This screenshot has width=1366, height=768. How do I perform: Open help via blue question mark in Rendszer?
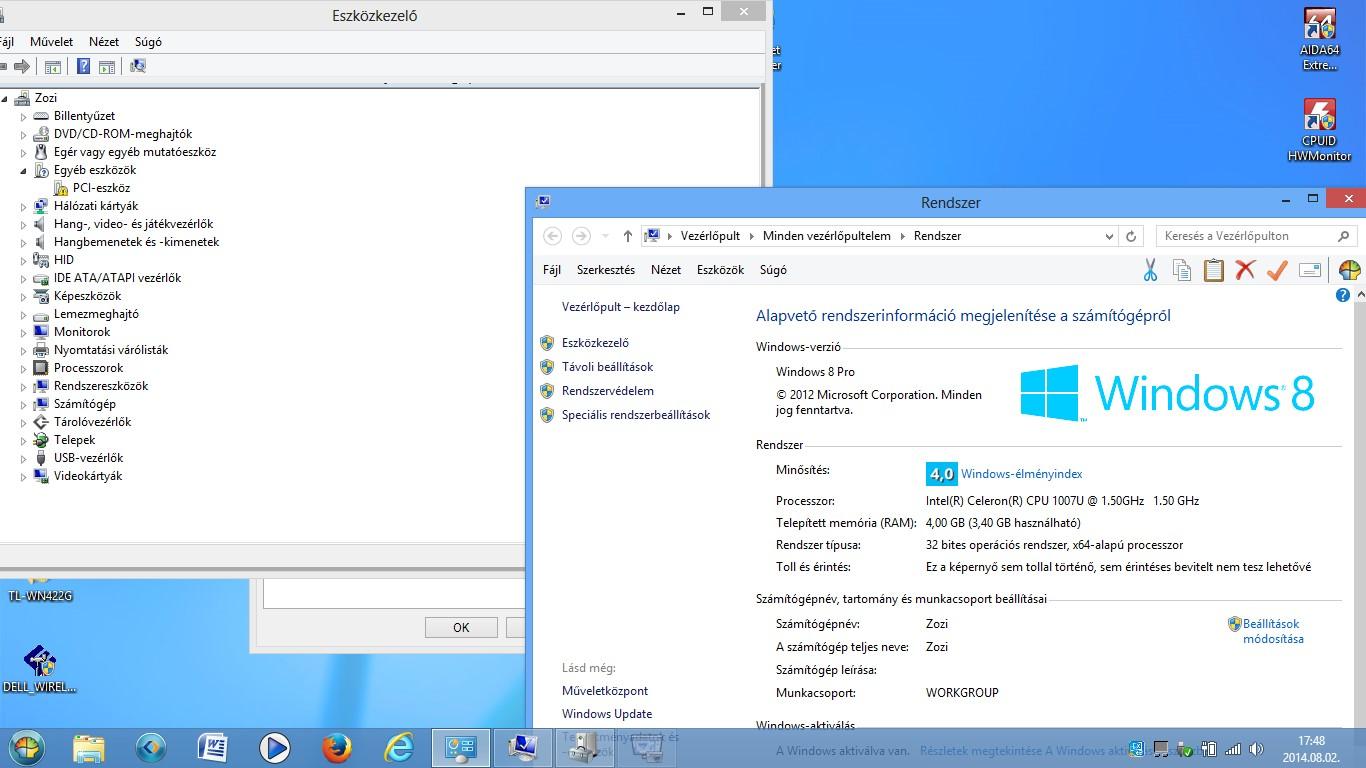1343,295
